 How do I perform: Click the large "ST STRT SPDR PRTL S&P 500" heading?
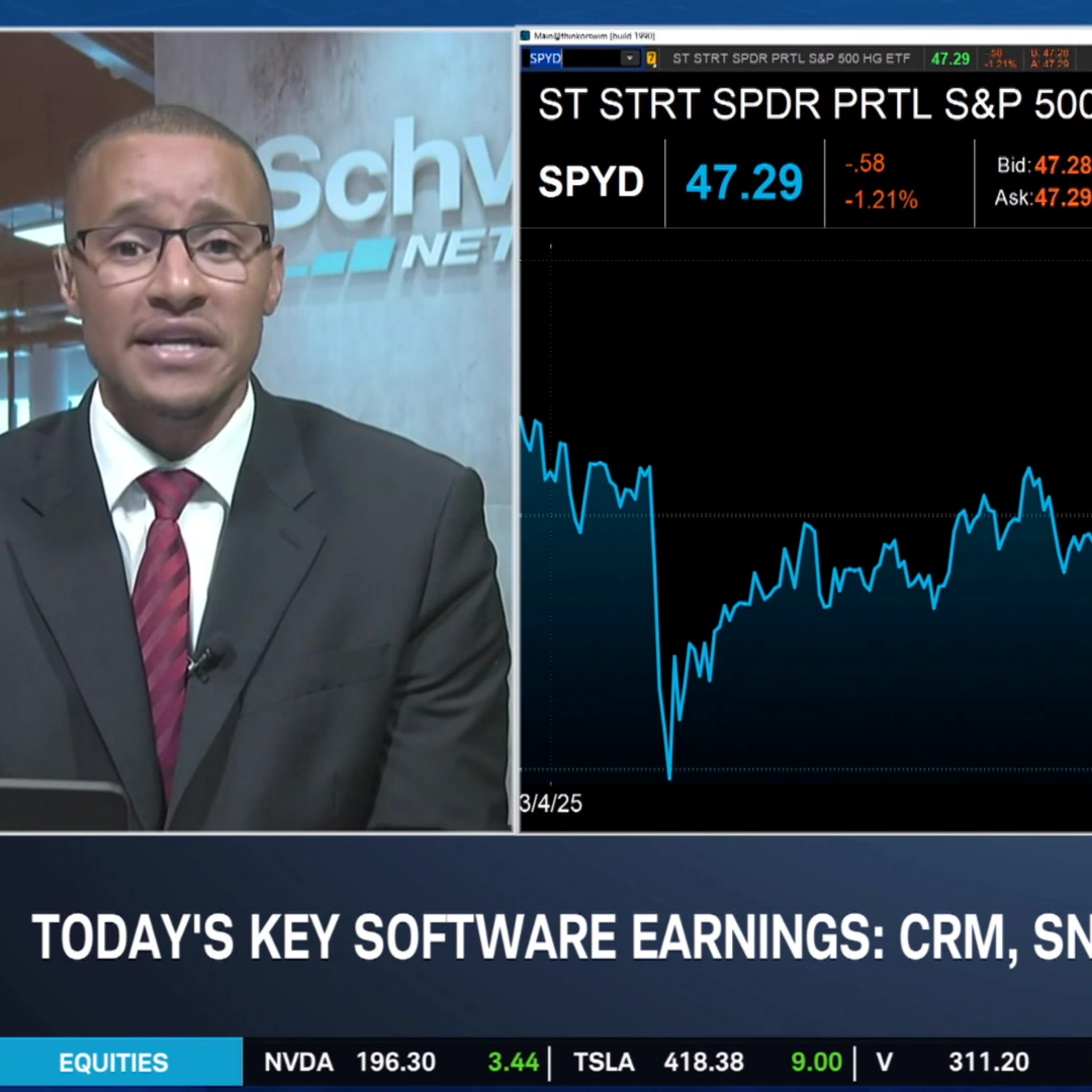[815, 104]
